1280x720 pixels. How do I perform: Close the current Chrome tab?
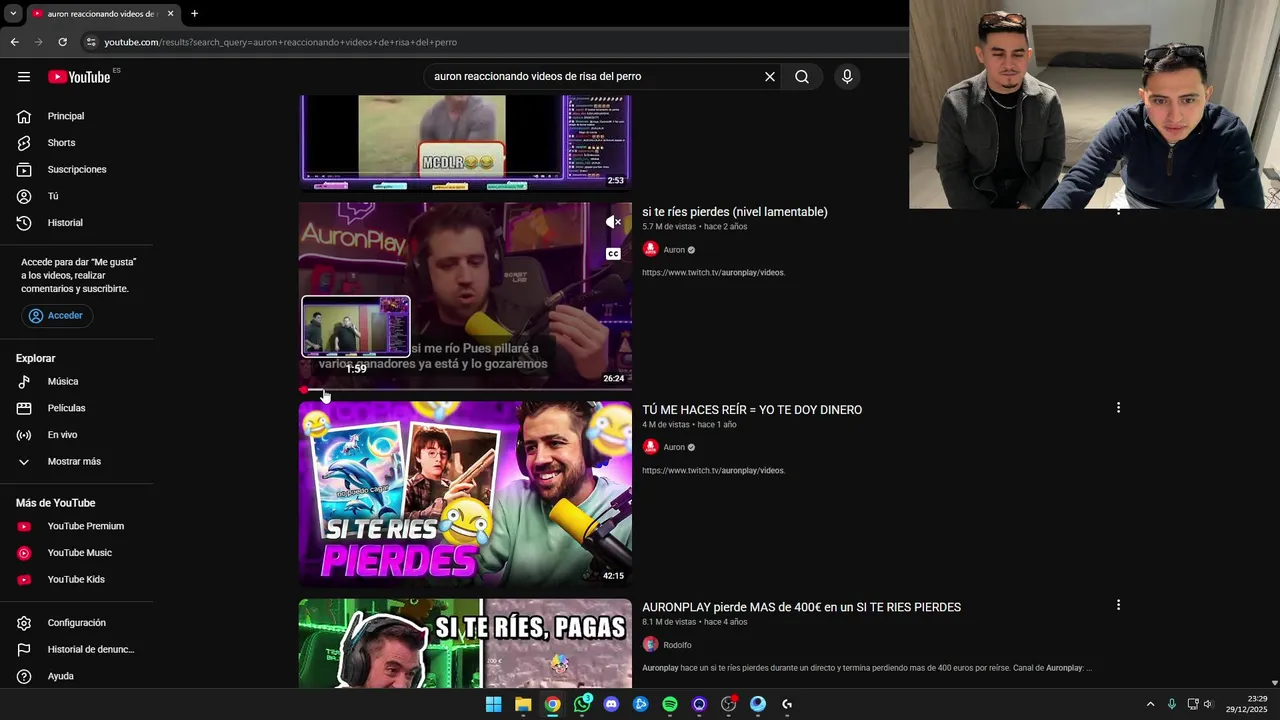(170, 14)
